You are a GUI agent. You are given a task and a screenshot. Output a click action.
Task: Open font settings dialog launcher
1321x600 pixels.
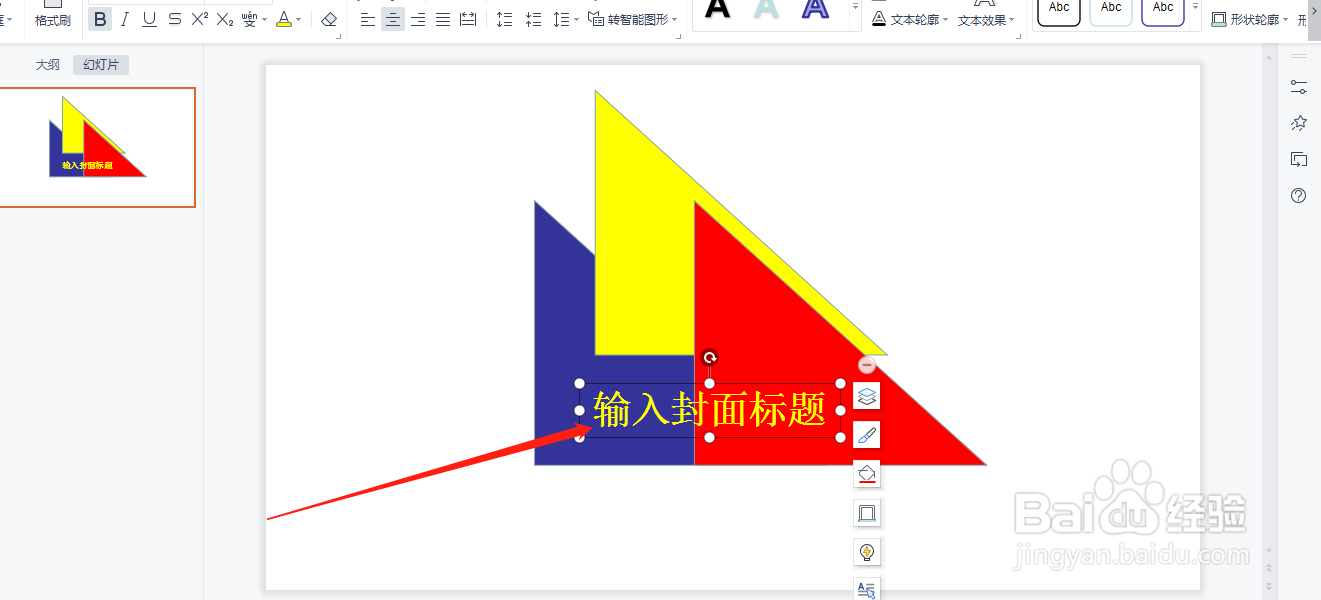click(x=340, y=36)
